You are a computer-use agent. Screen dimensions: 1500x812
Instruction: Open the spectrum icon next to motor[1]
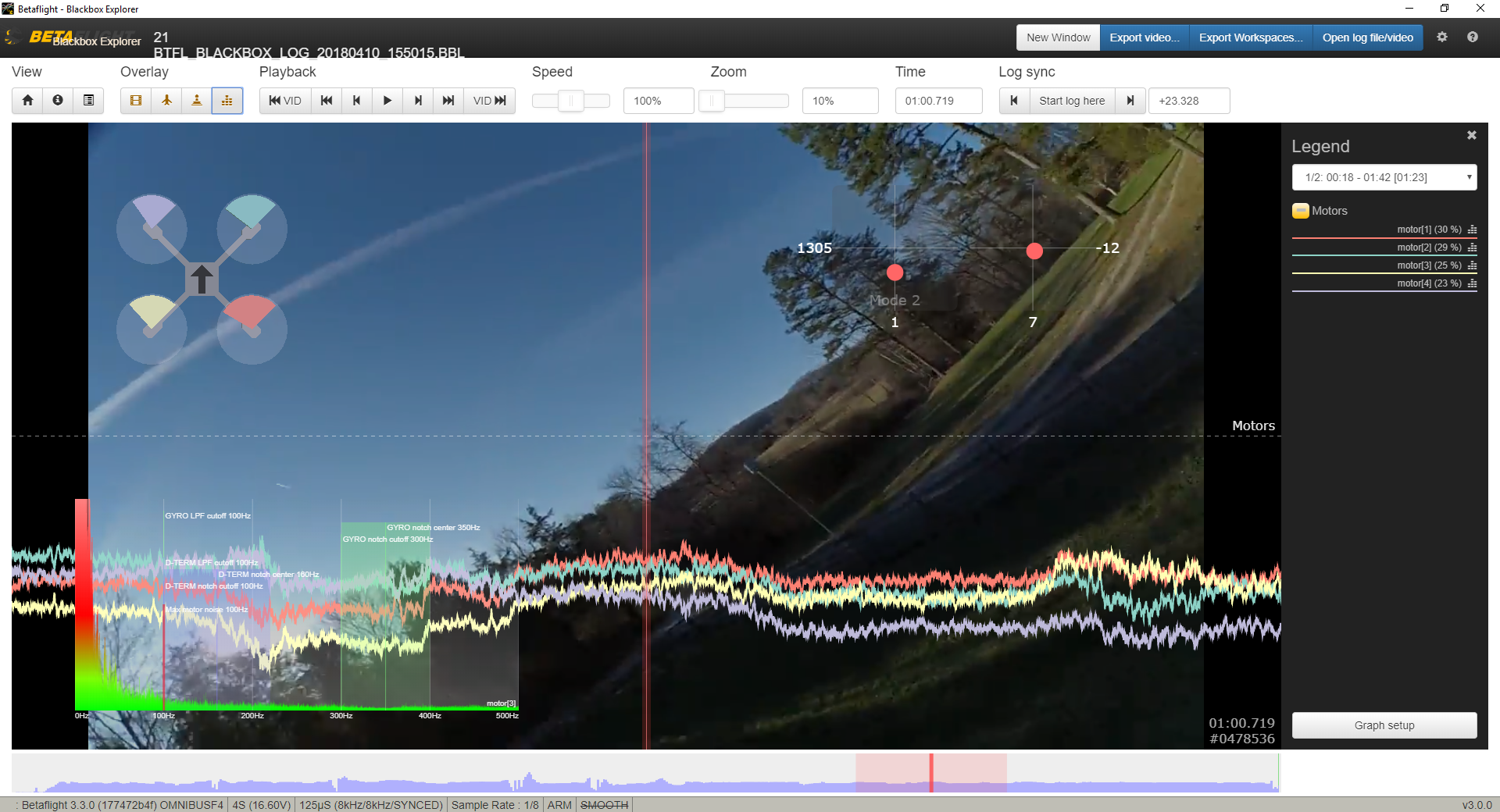click(1471, 230)
